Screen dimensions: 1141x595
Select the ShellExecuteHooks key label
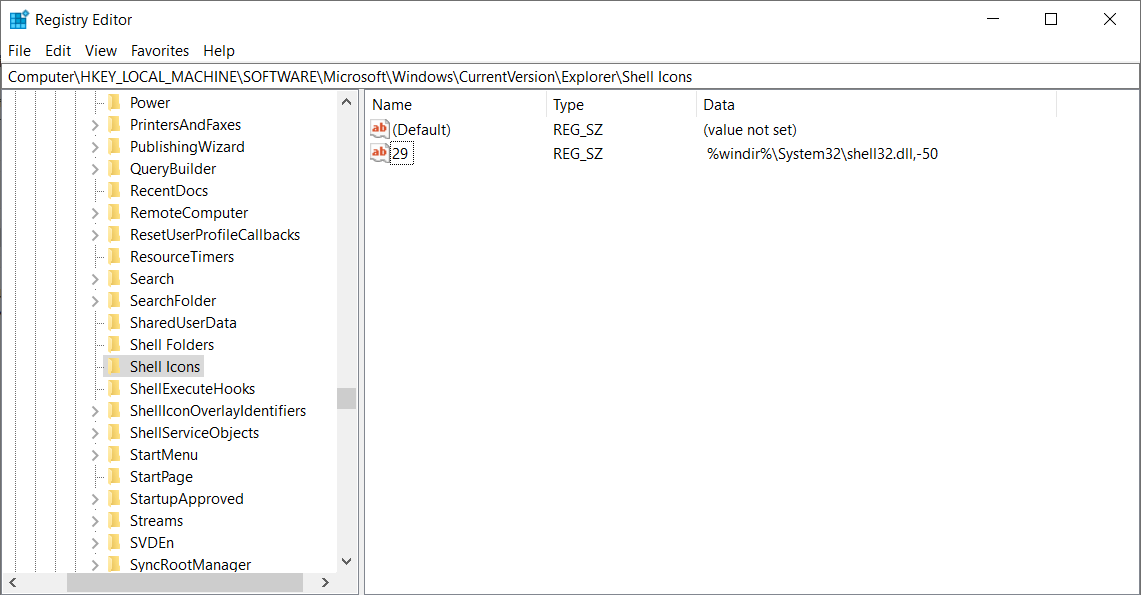pos(192,388)
